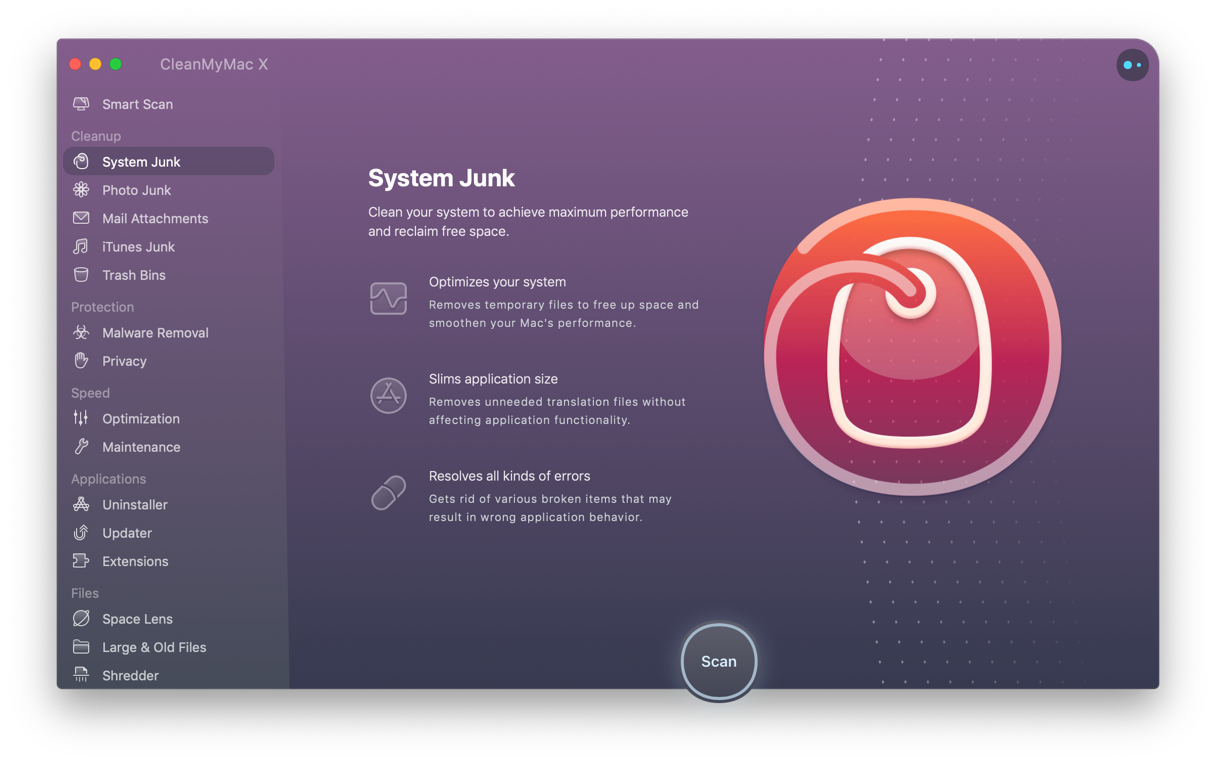Click the Speed section label

(90, 393)
